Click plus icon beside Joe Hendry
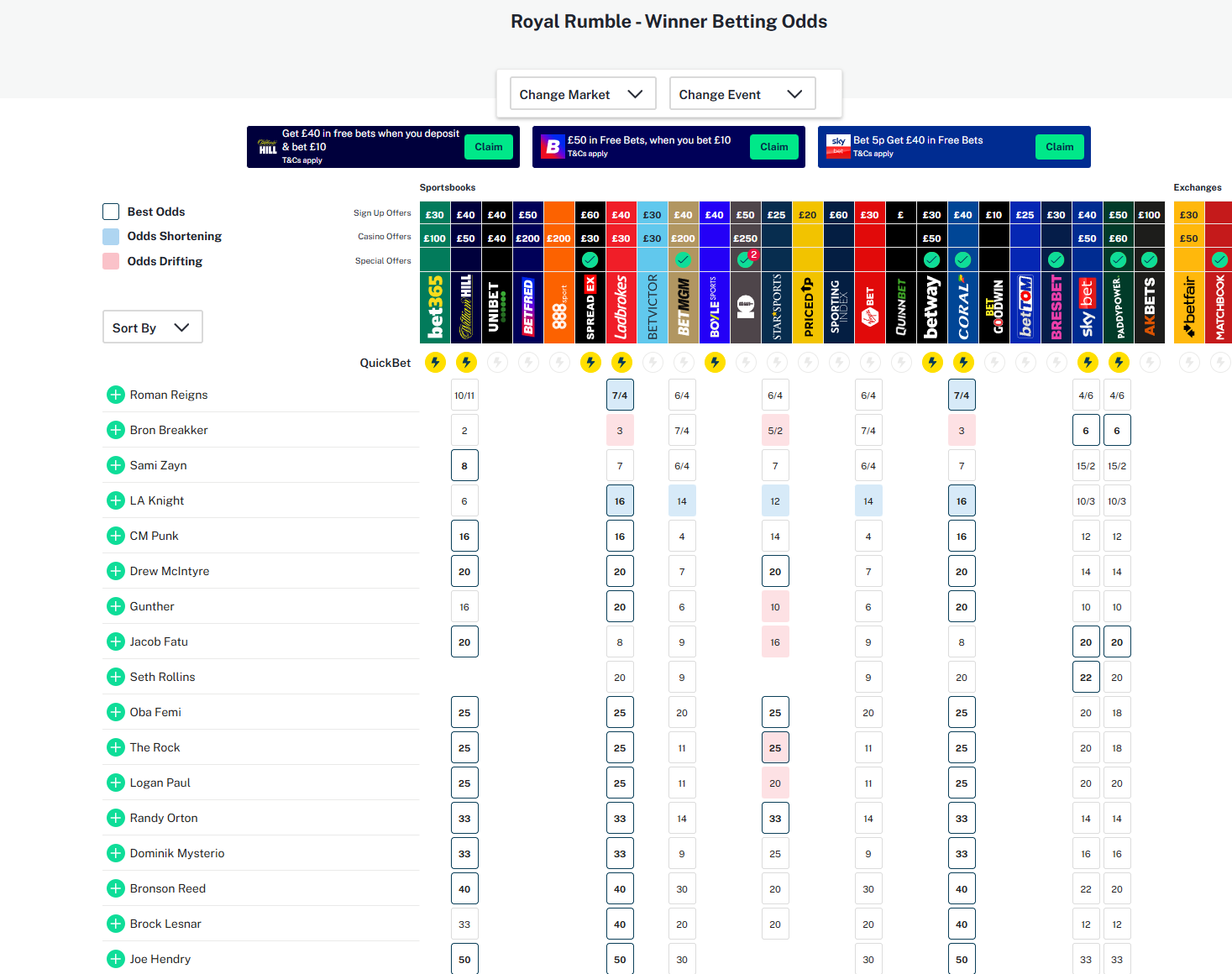The width and height of the screenshot is (1232, 974). tap(116, 959)
